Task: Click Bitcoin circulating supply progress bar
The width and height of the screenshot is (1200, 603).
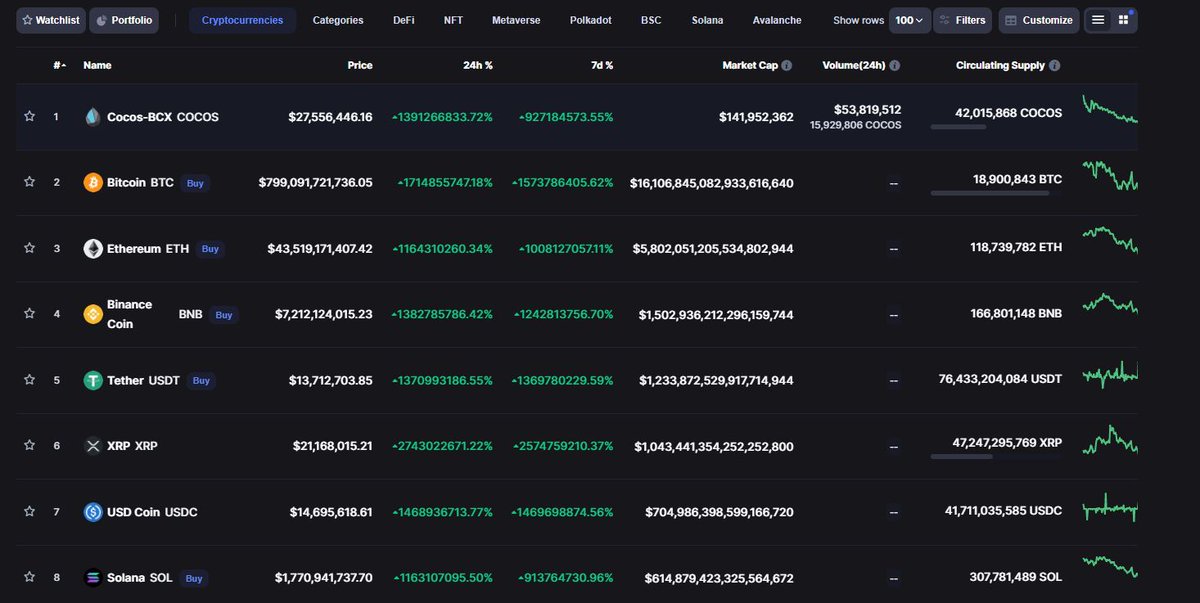Action: [x=996, y=193]
